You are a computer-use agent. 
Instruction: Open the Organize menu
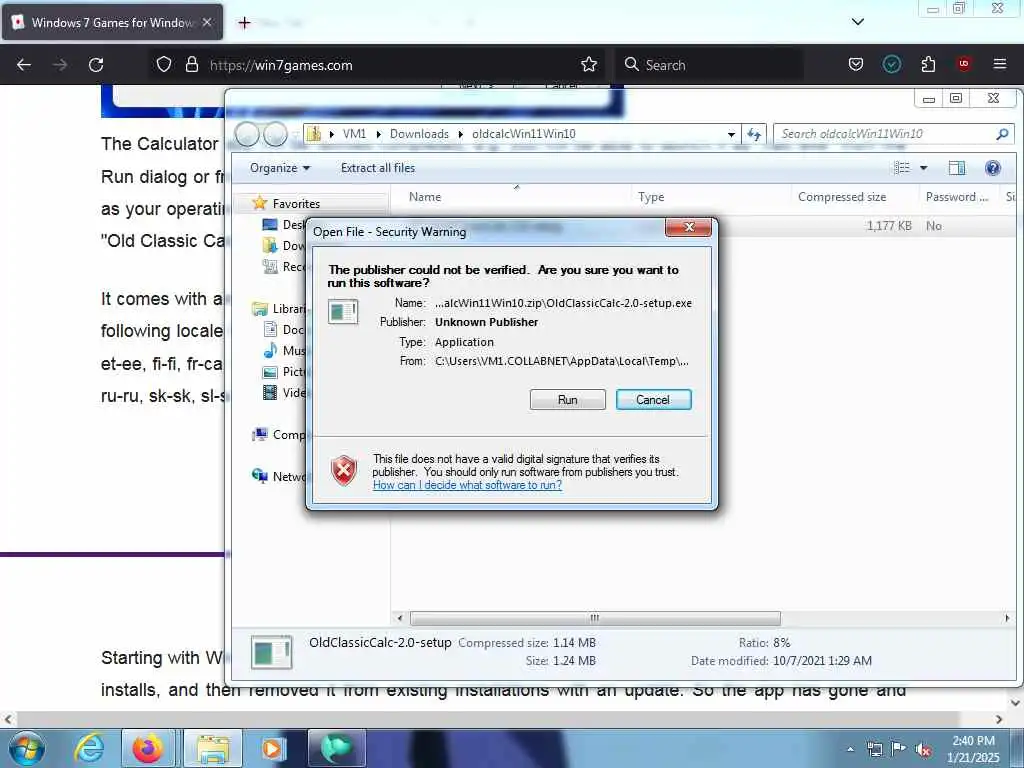280,168
